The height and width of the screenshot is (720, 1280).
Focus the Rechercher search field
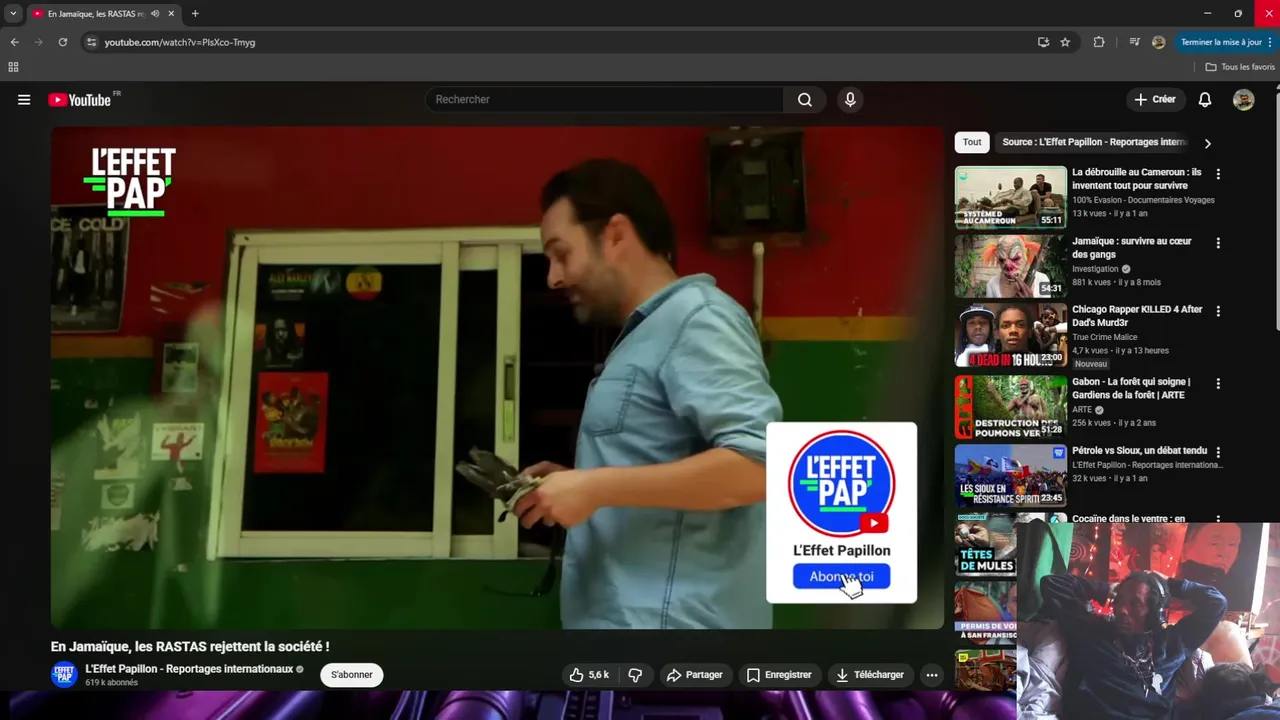click(605, 99)
